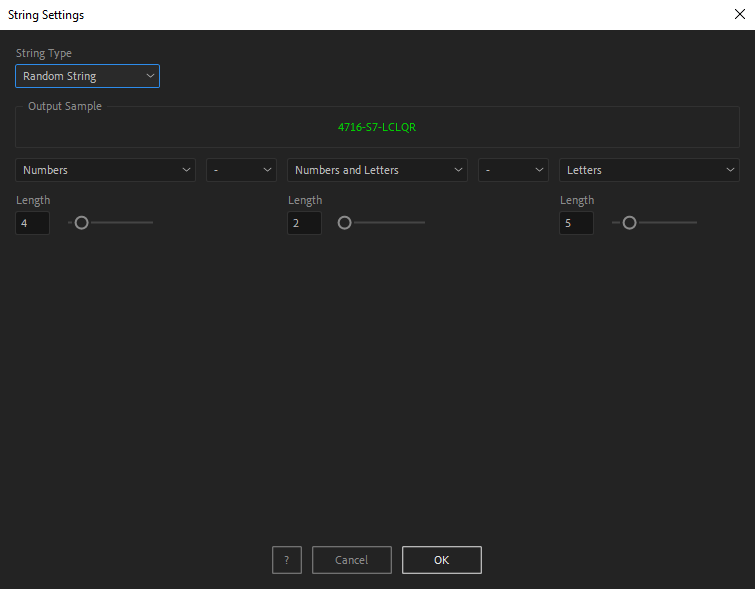755x589 pixels.
Task: Expand the Numbers and Letters dropdown
Action: 377,170
